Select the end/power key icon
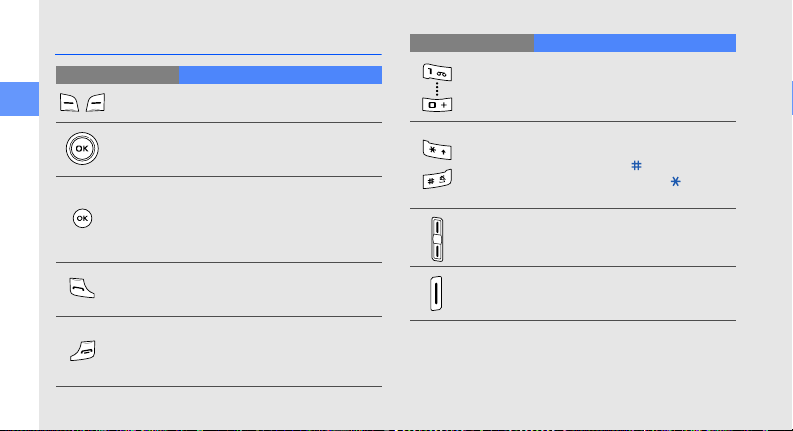The width and height of the screenshot is (793, 431). [x=83, y=351]
